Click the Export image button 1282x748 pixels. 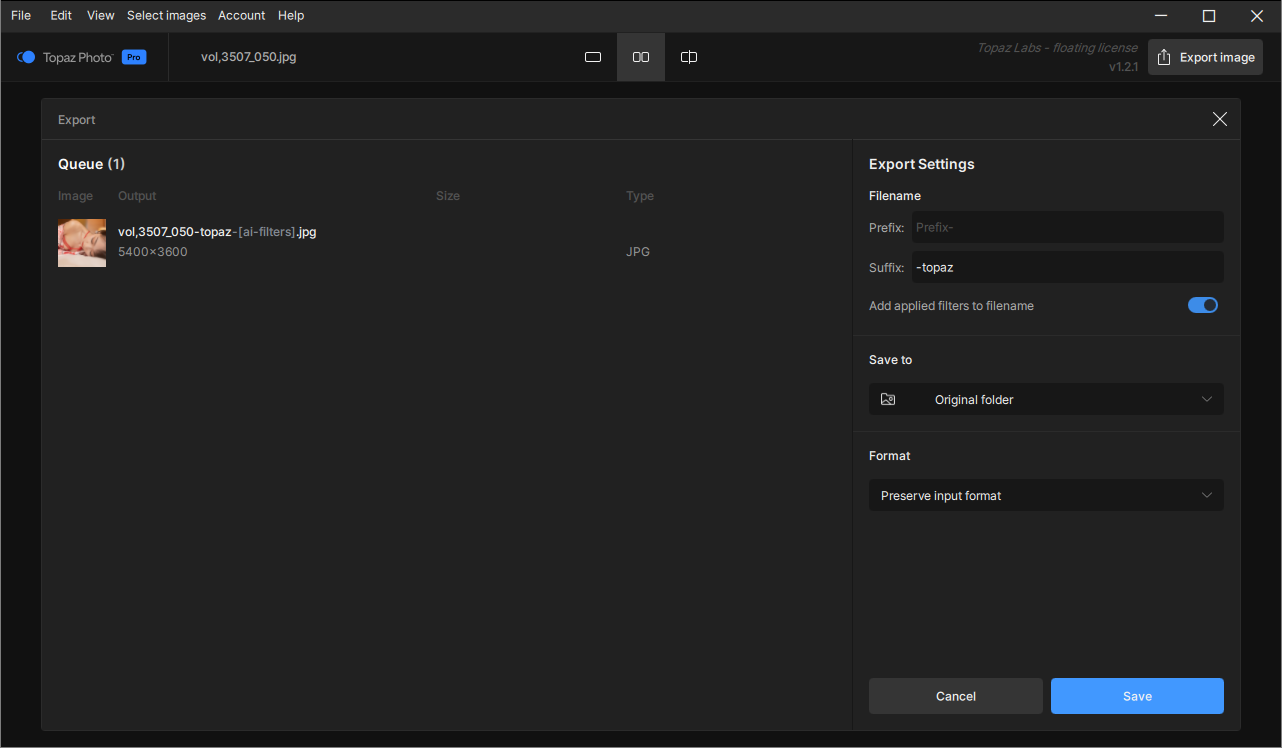[1205, 57]
